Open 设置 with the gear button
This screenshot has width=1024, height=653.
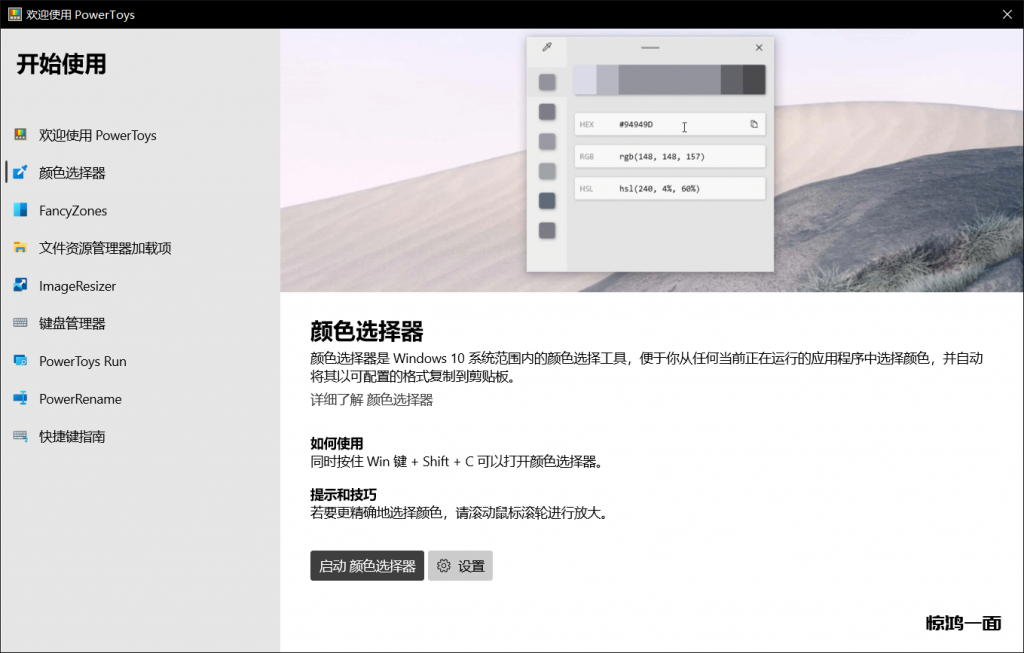(460, 566)
